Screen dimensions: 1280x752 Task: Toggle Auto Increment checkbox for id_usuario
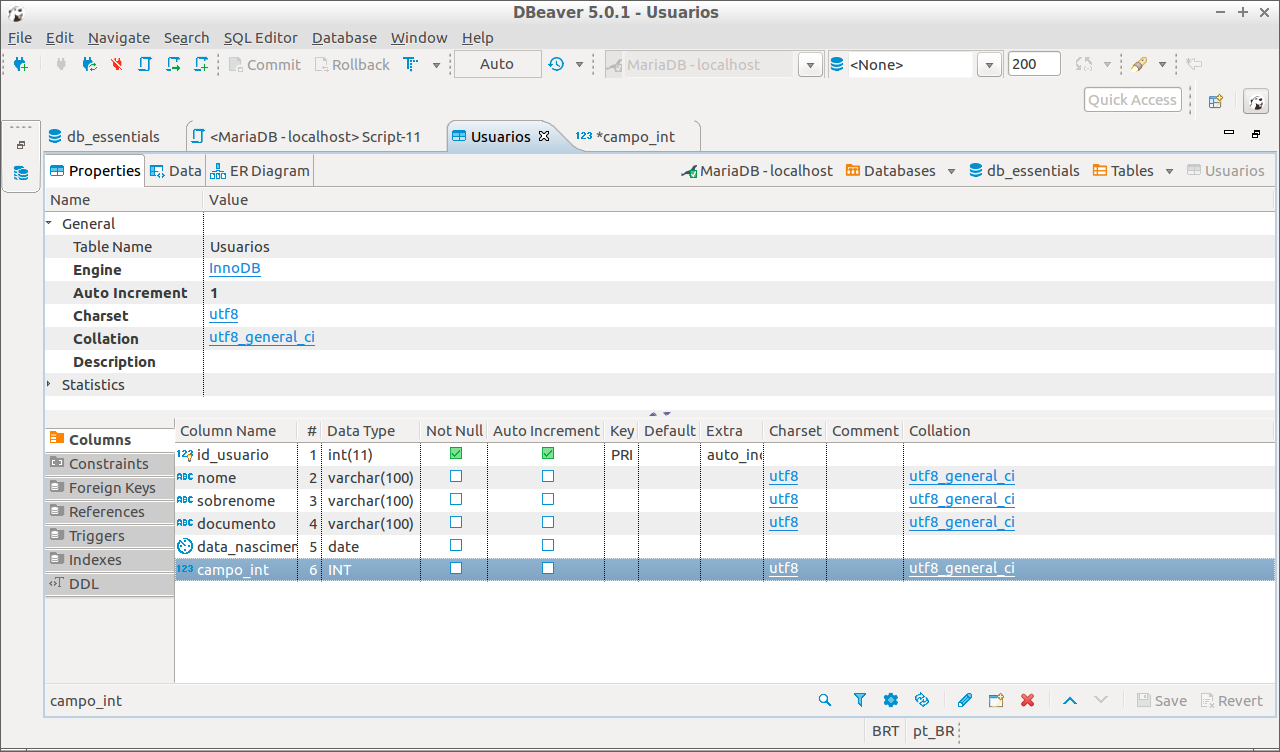pyautogui.click(x=548, y=454)
